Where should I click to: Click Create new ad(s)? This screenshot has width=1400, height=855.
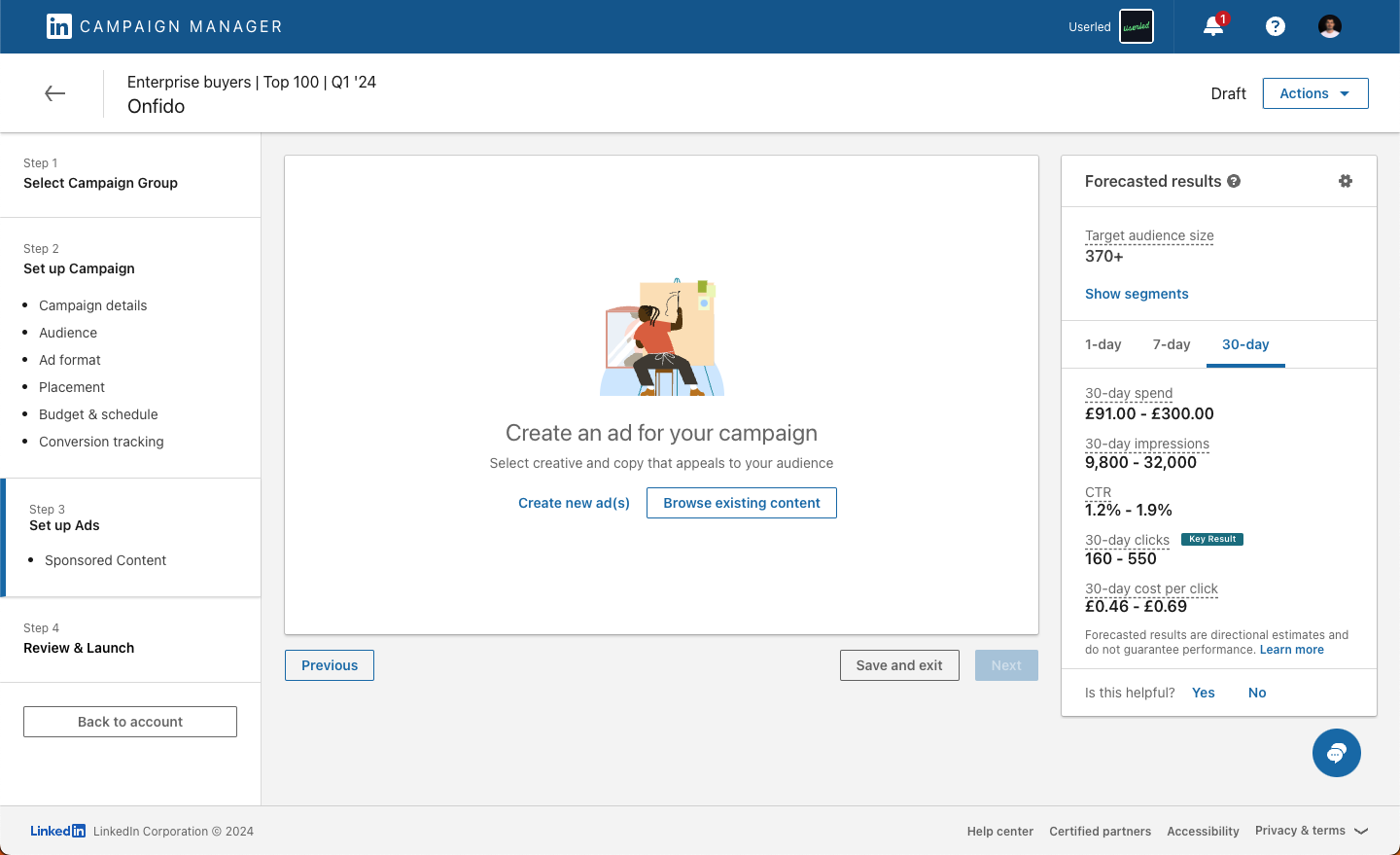574,503
